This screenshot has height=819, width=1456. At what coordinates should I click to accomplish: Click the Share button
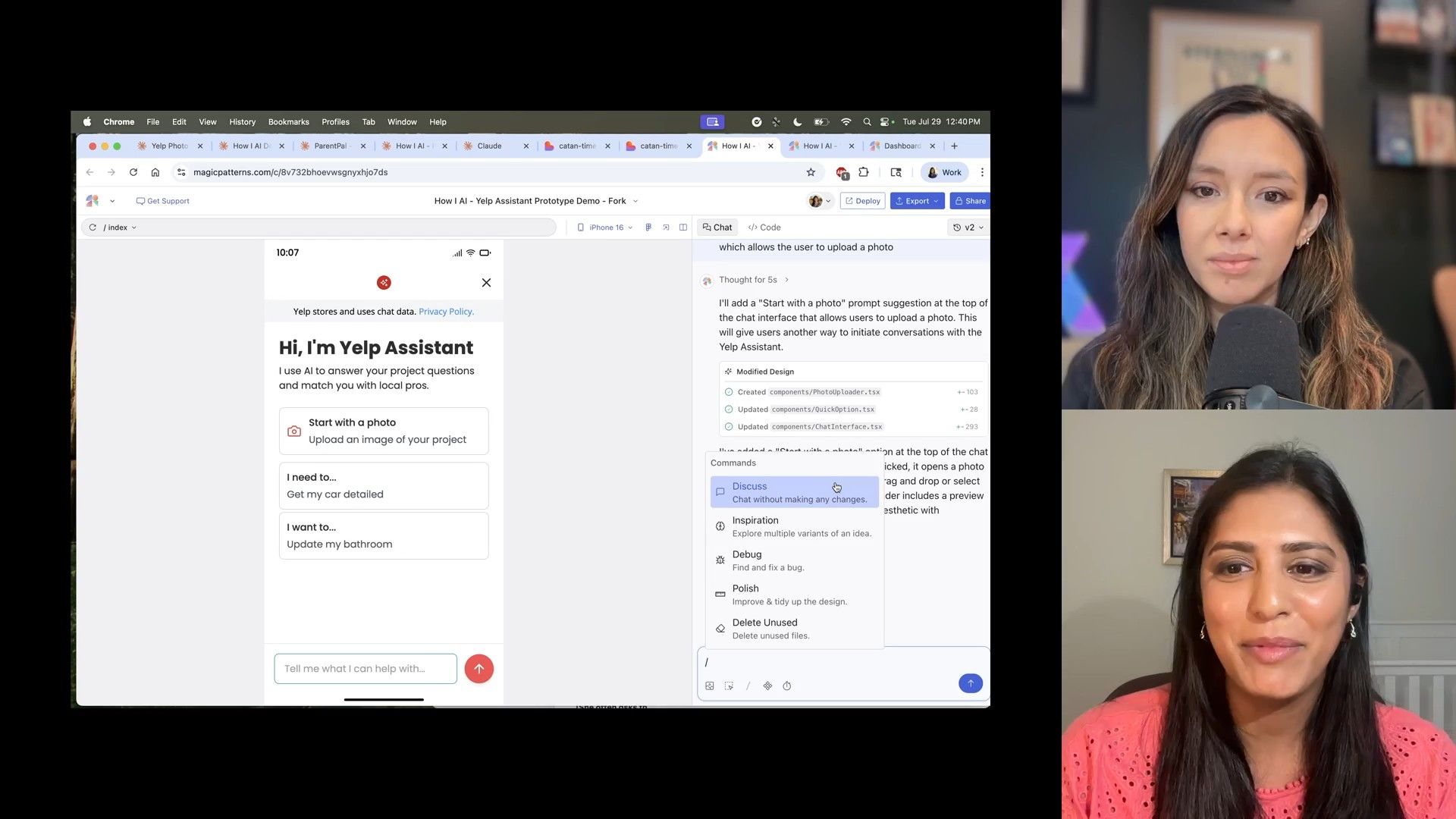pyautogui.click(x=970, y=201)
